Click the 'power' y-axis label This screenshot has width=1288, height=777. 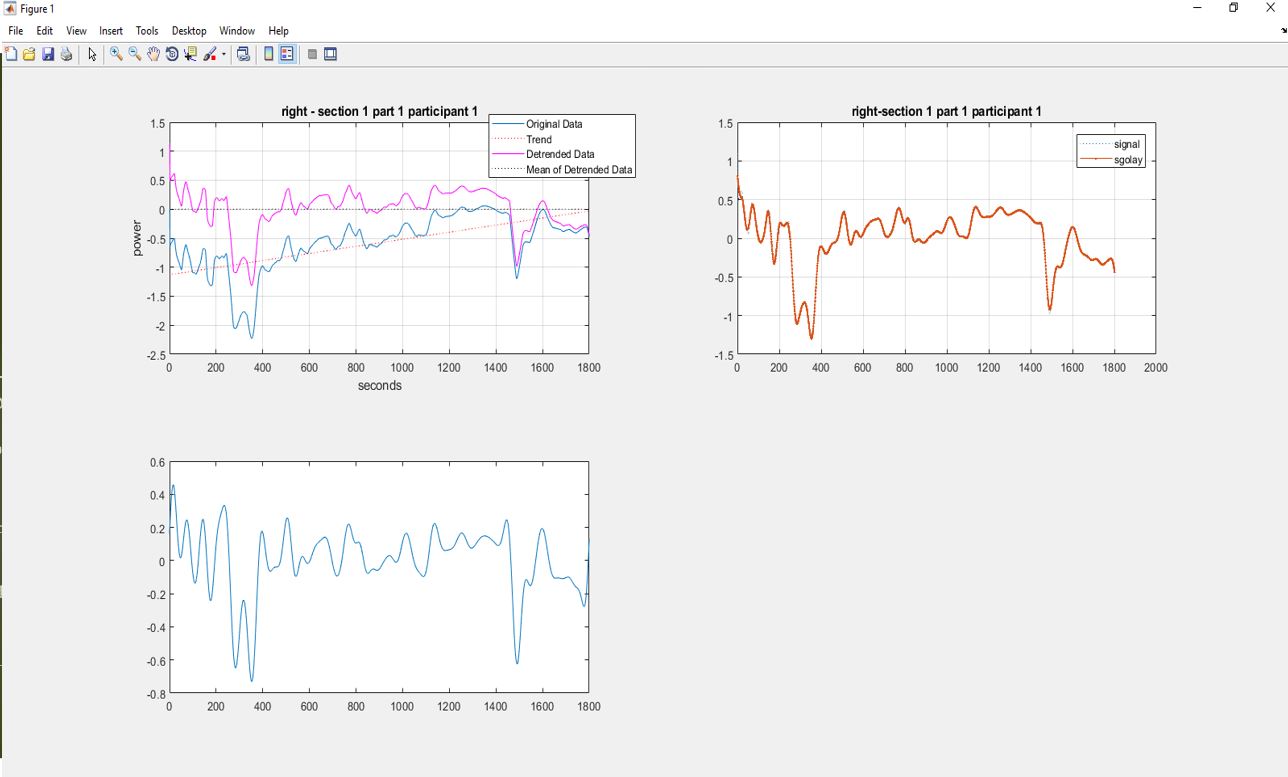click(137, 238)
